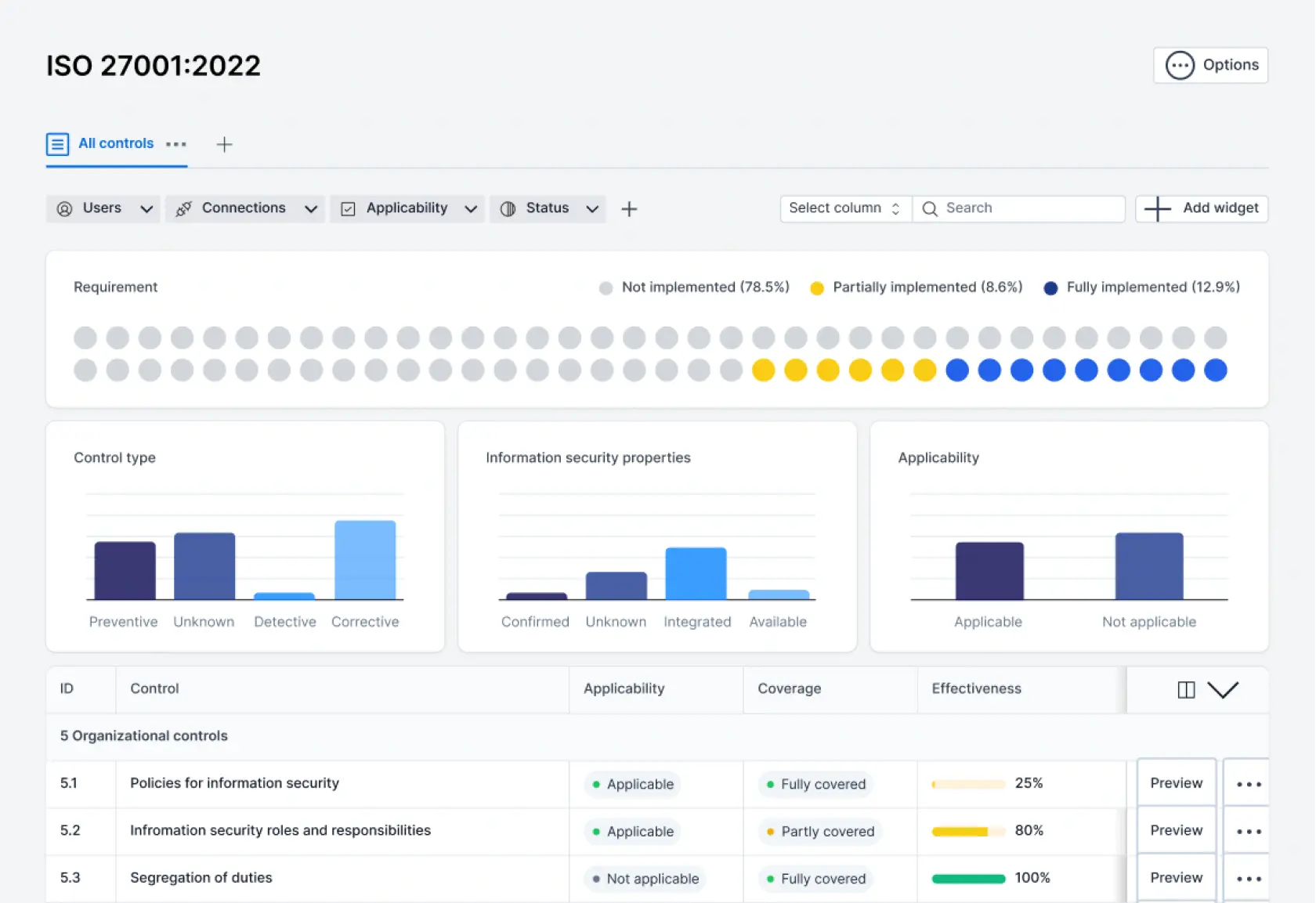Click the magnifier icon in Search
1316x903 pixels.
[x=930, y=209]
